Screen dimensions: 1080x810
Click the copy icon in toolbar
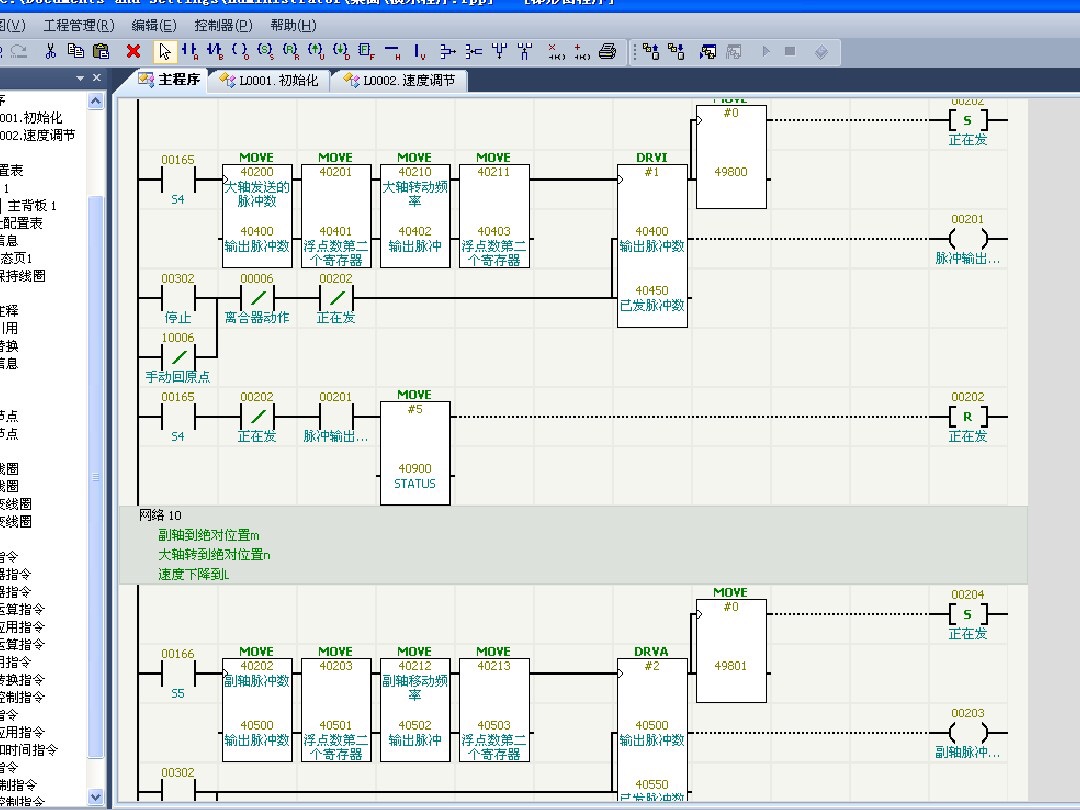coord(75,51)
